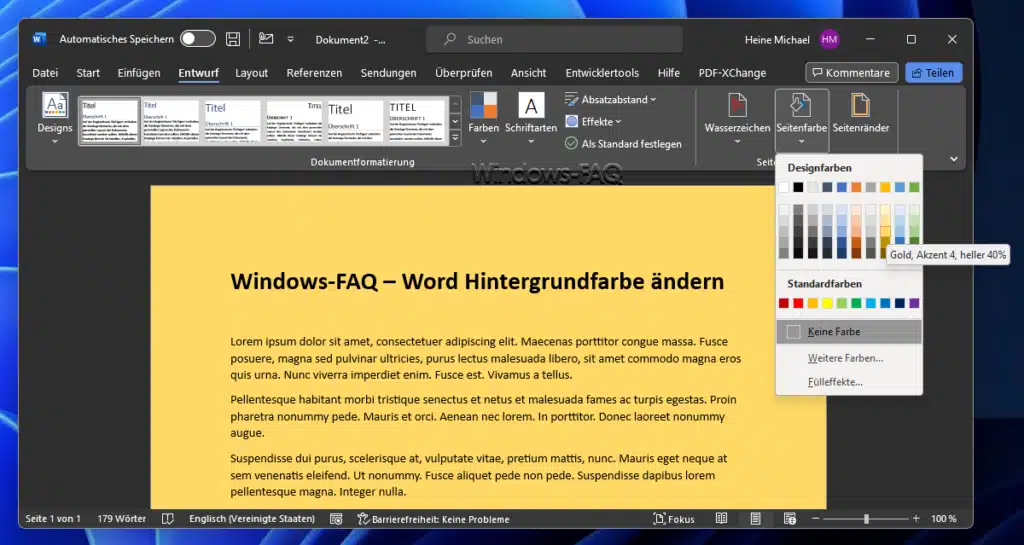Viewport: 1024px width, 545px height.
Task: Expand the document formatting gallery fully
Action: click(455, 138)
